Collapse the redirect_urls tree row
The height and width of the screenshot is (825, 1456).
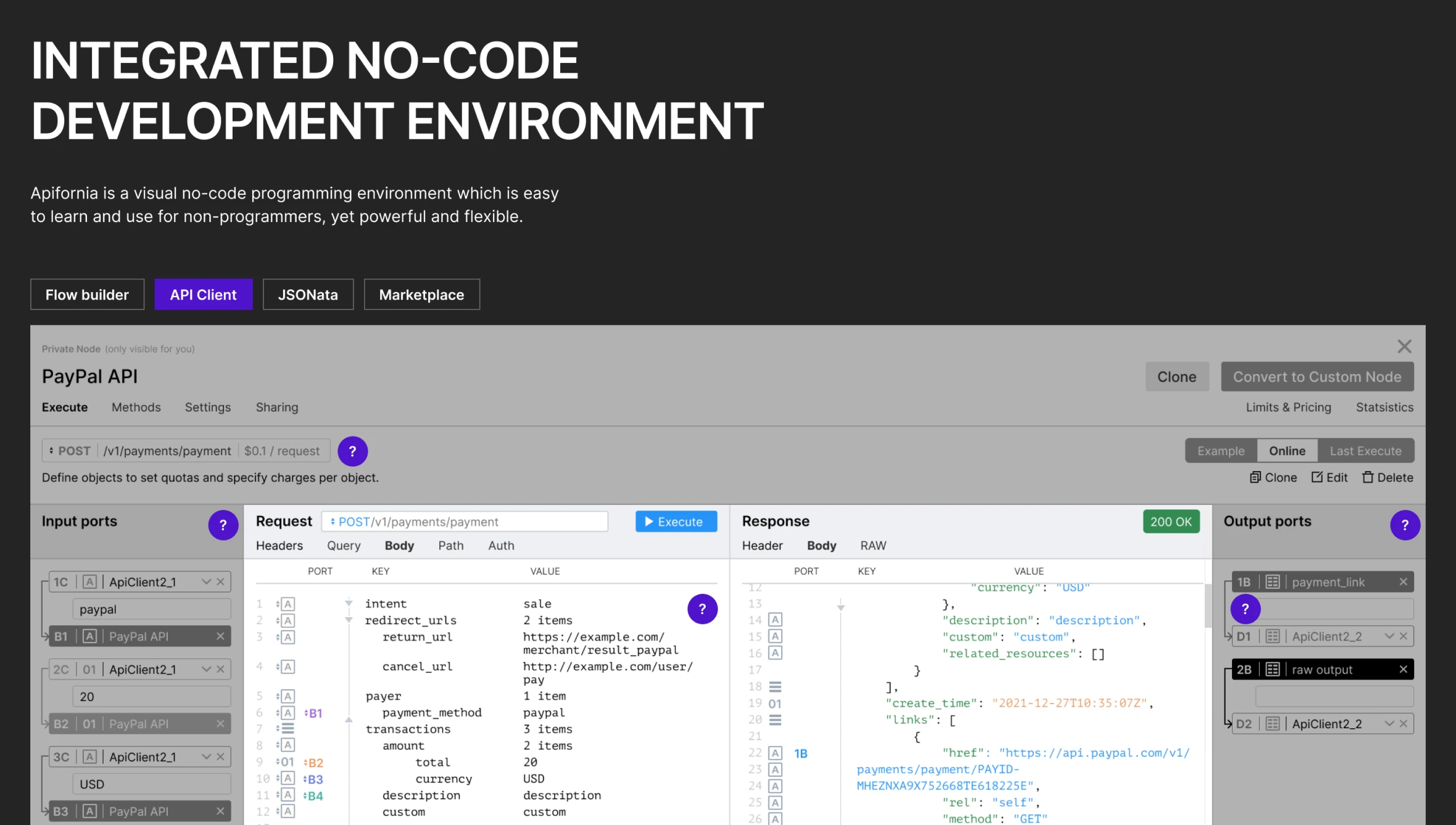[x=349, y=620]
